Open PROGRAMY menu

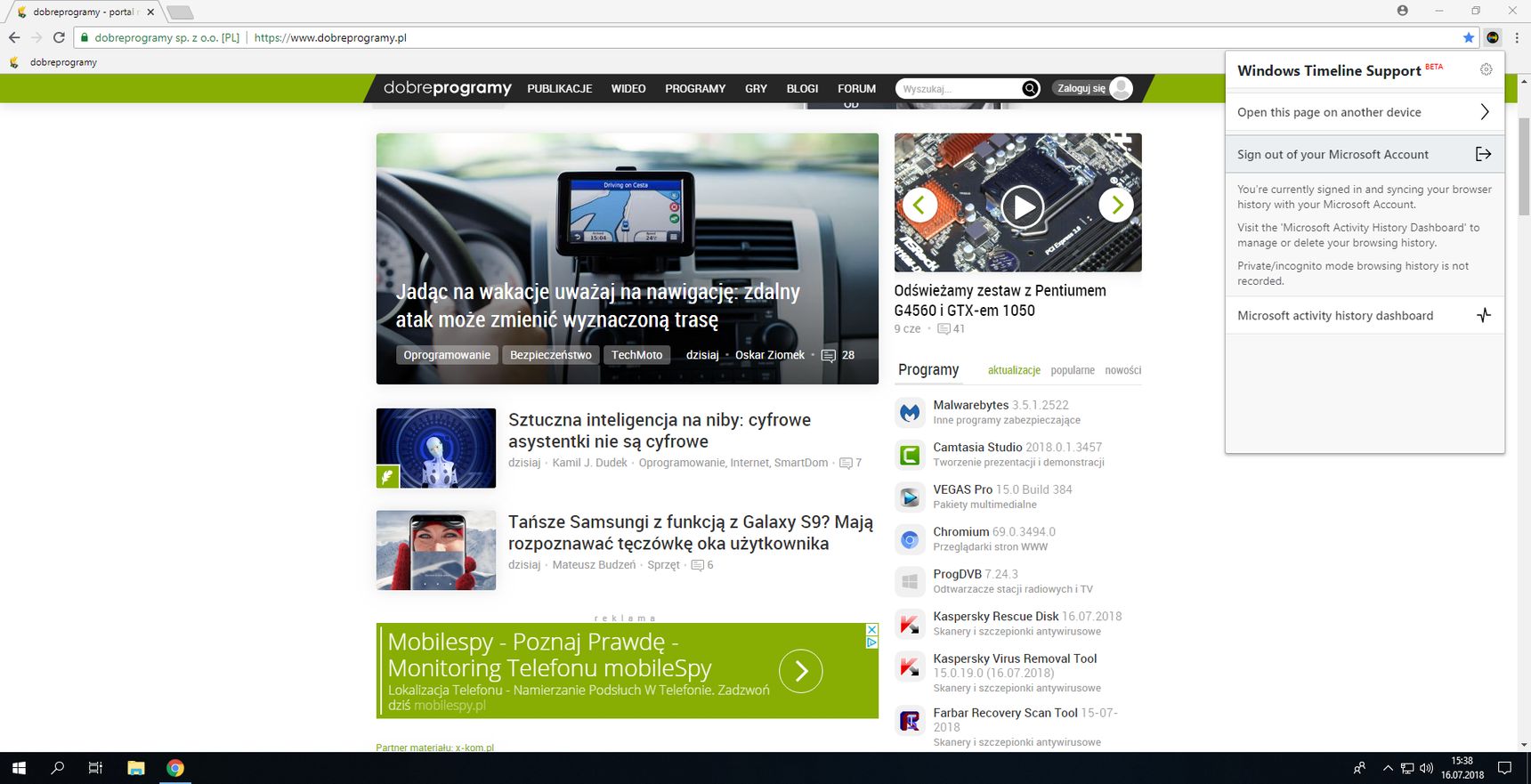(695, 88)
